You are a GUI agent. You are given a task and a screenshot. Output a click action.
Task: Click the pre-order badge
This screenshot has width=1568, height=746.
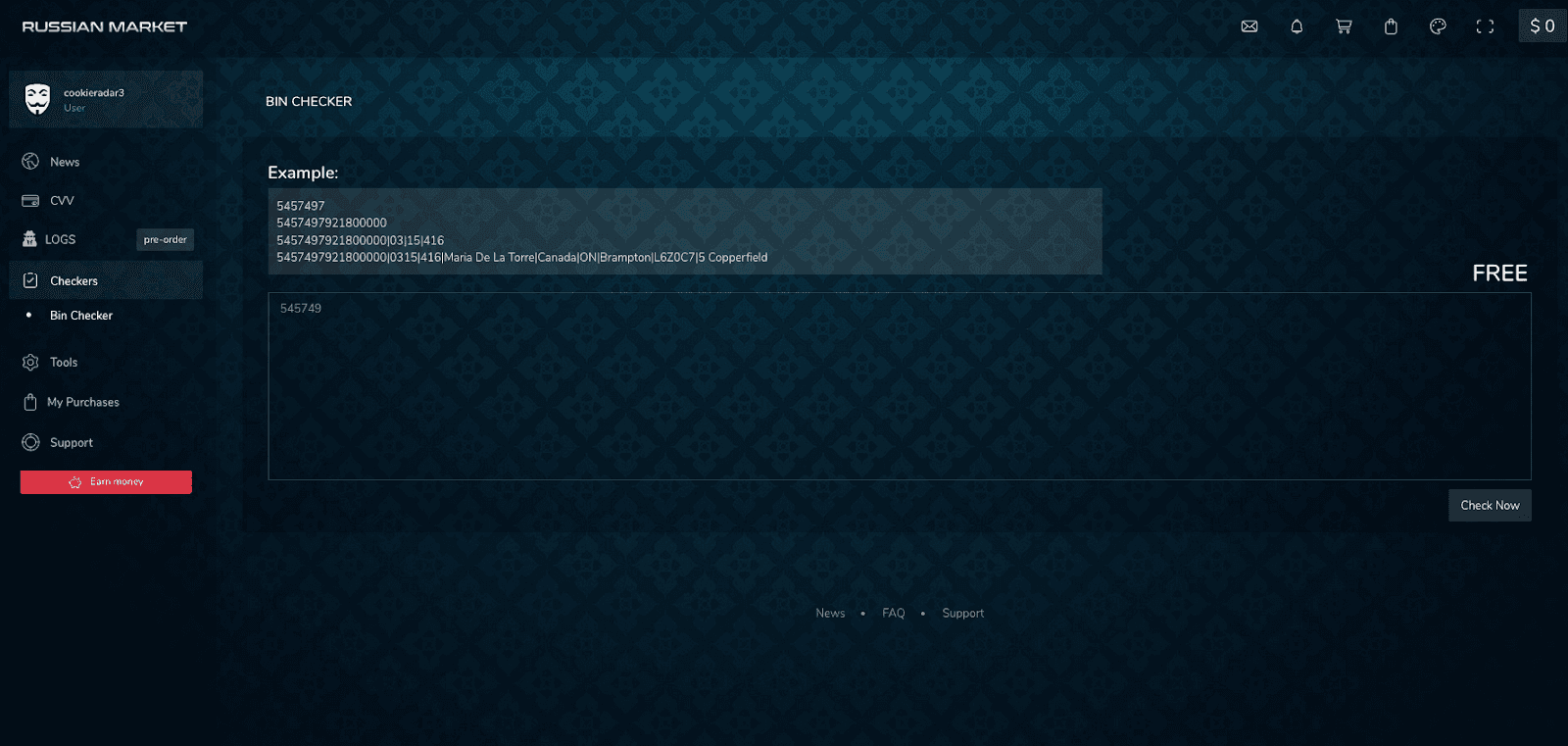point(165,239)
